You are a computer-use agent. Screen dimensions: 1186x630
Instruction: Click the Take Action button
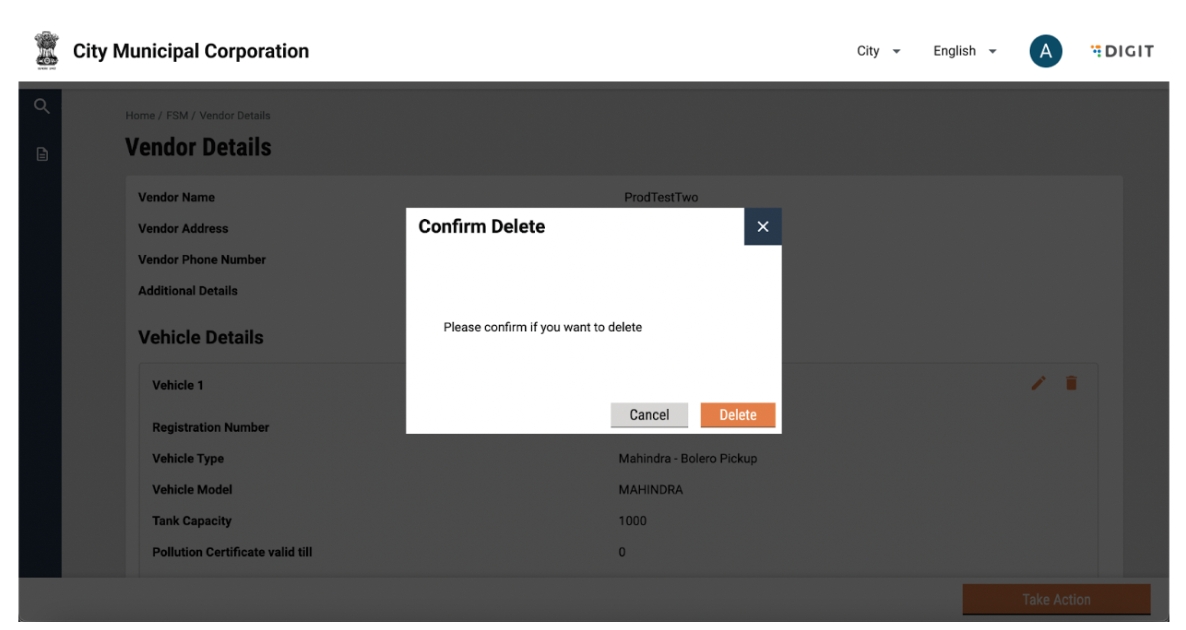point(1056,600)
